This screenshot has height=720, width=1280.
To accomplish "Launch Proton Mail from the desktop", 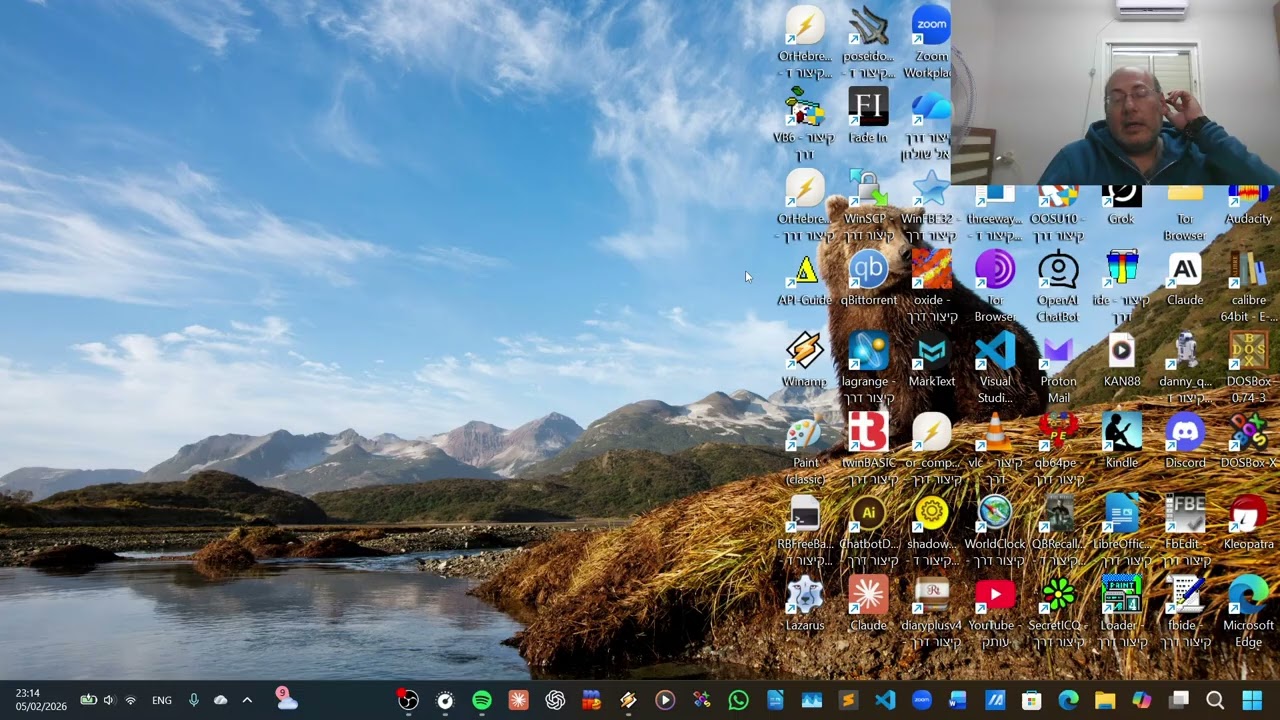I will 1058,367.
